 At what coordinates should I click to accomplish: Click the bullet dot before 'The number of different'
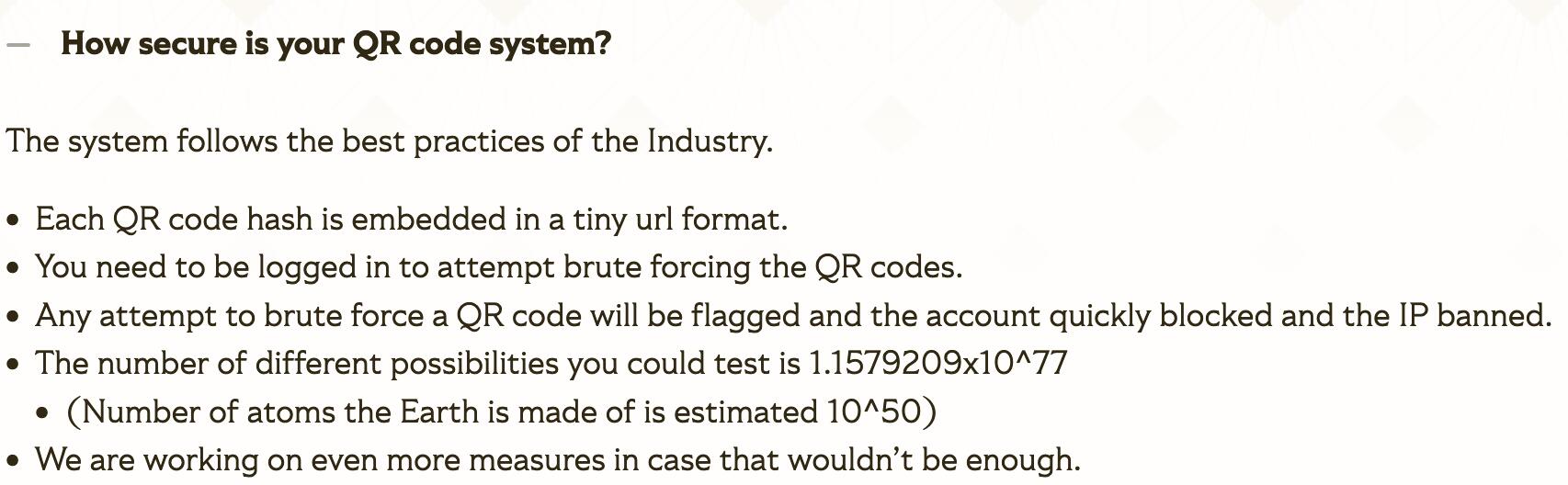pos(13,365)
